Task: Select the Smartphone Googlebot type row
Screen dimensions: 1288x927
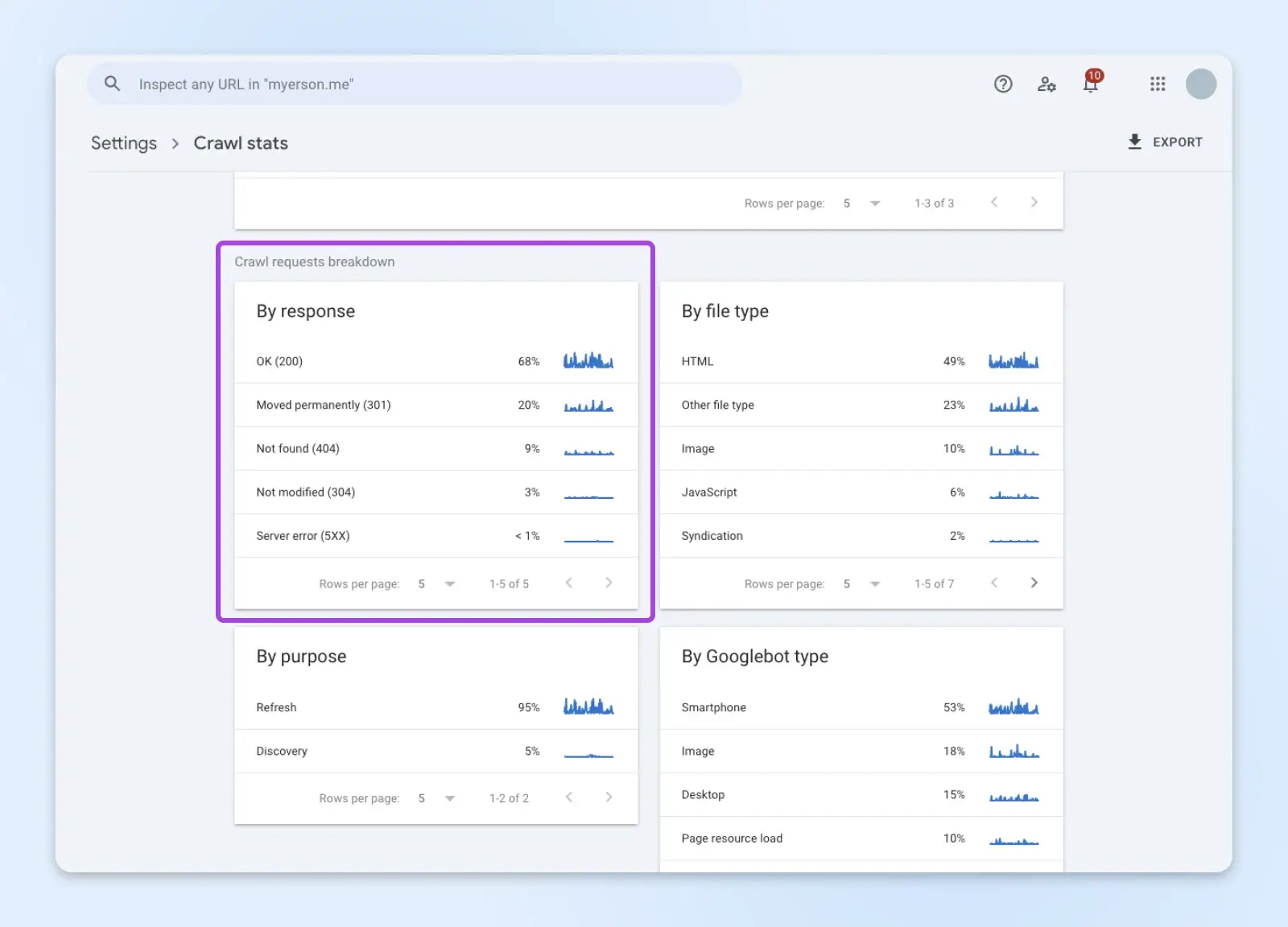Action: (x=861, y=707)
